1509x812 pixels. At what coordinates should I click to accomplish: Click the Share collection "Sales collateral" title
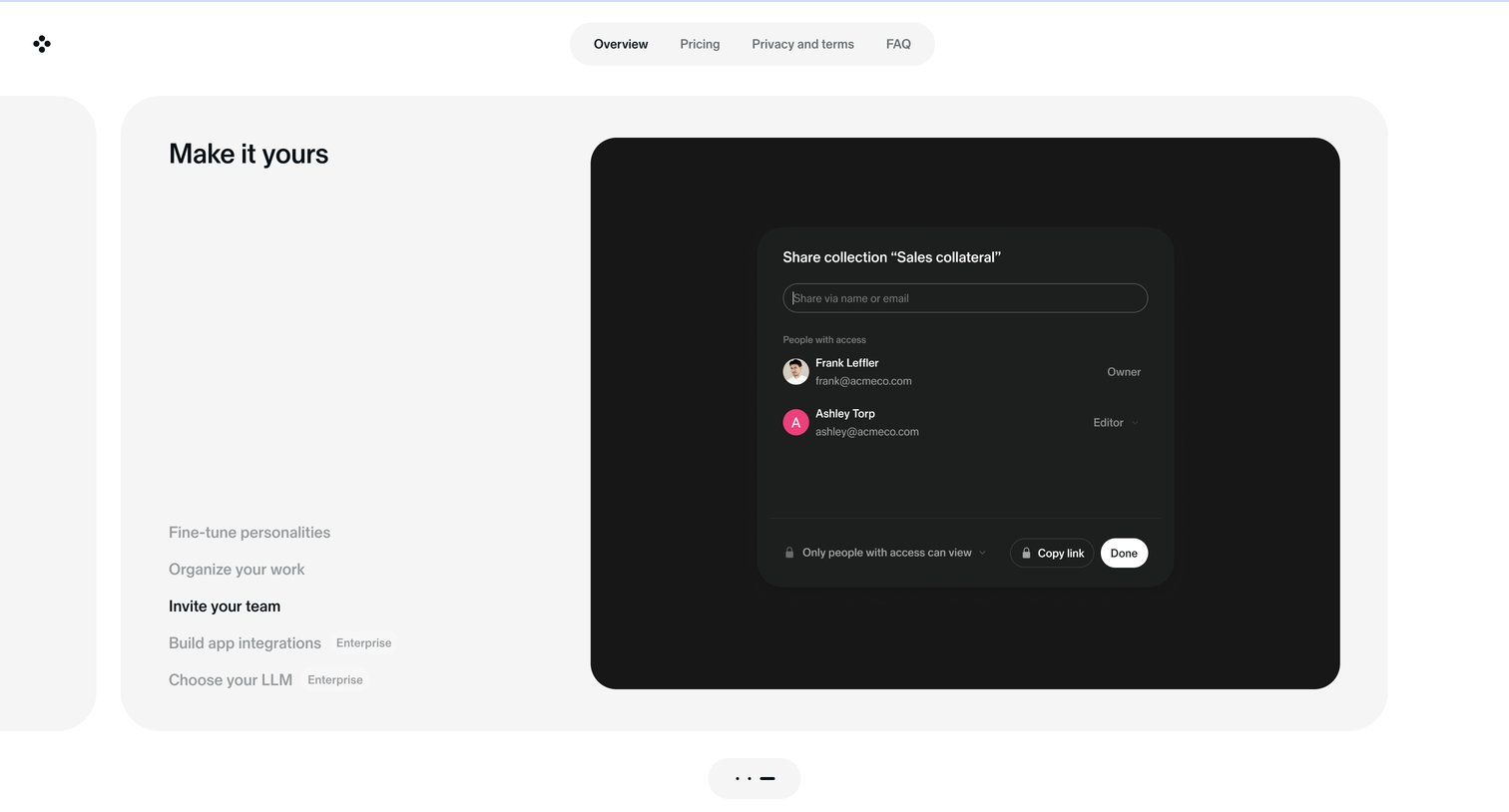891,257
